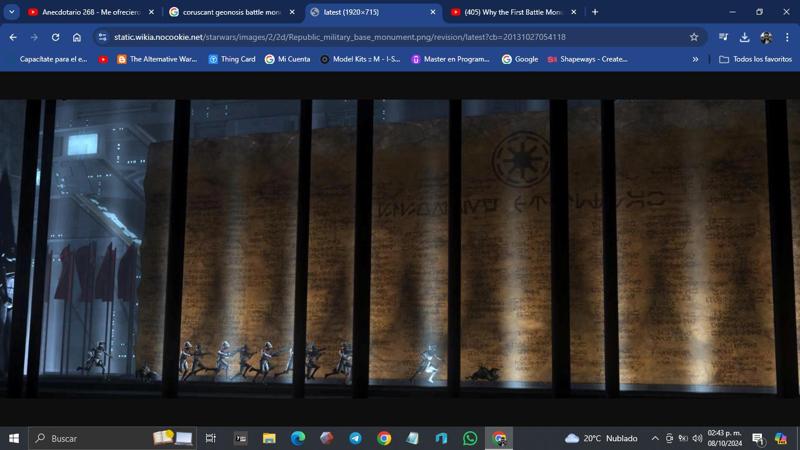The image size is (800, 450).
Task: Open Task View on the taskbar
Action: point(210,438)
